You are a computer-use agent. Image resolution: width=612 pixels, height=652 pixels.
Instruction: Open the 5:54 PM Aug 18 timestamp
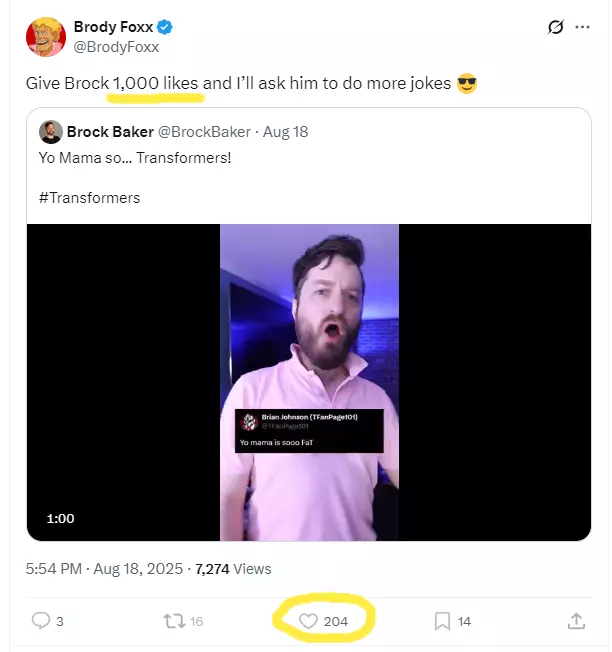pos(104,568)
